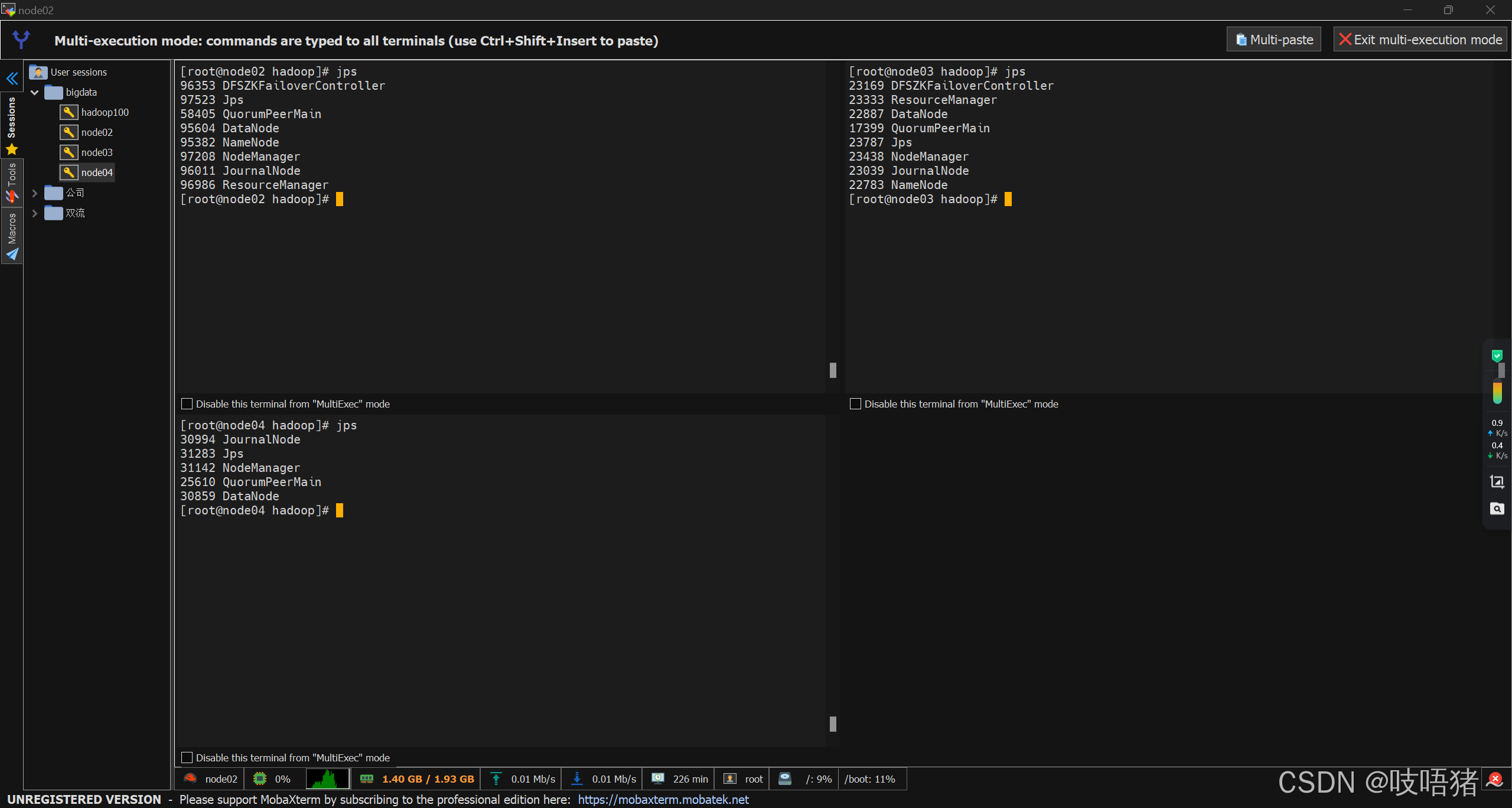Open the hadoop100 session icon
Screen dimensions: 1512x808
(69, 112)
